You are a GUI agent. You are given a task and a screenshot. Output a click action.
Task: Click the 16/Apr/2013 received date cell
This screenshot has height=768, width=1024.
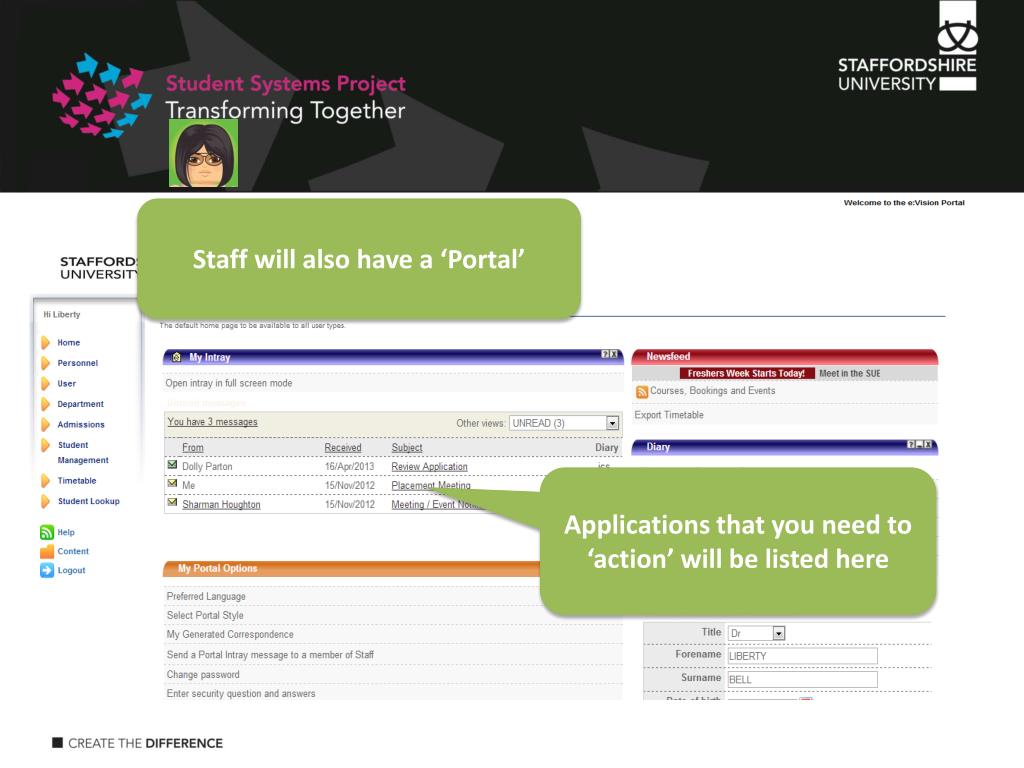349,466
